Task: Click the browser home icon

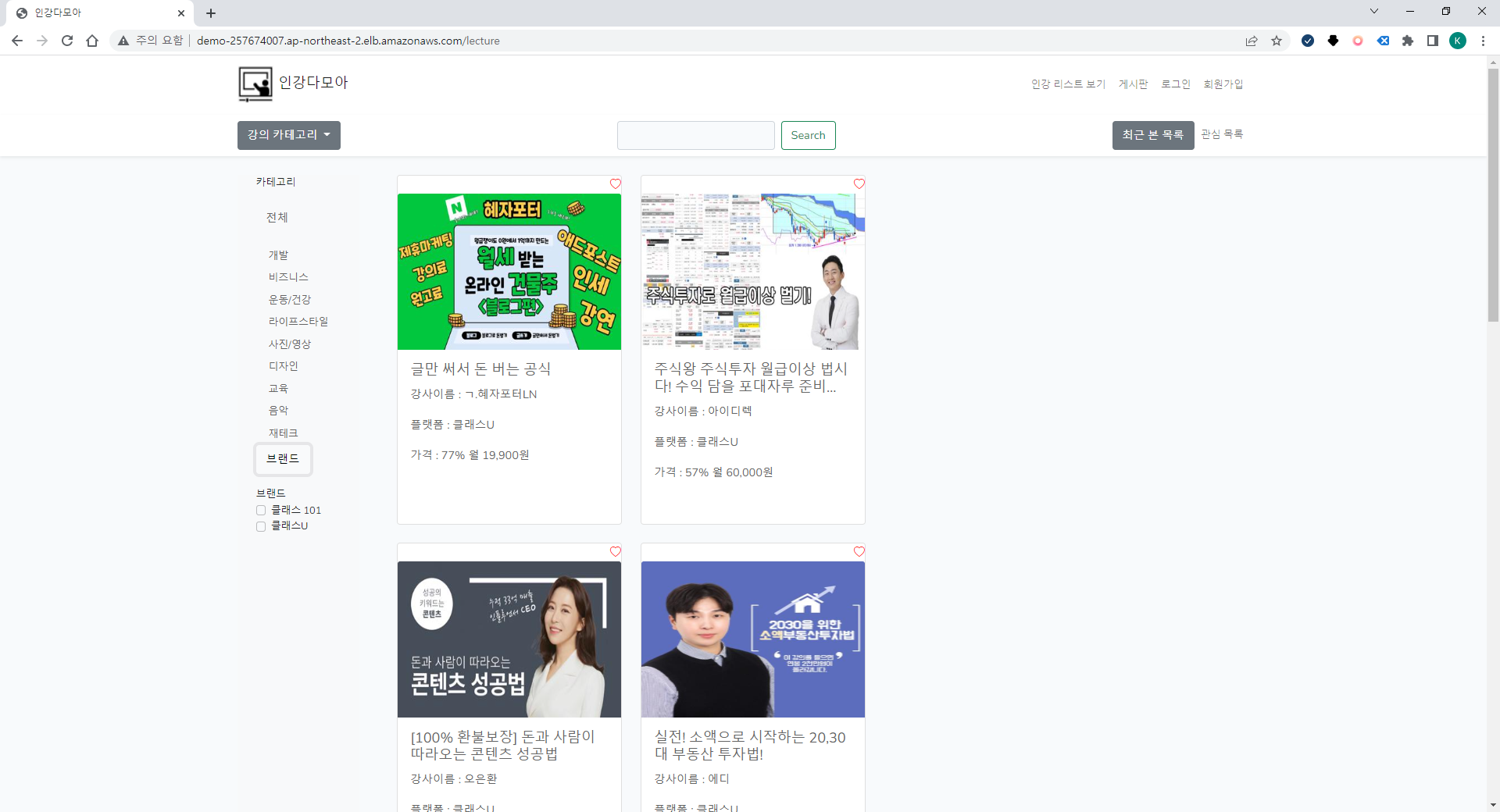Action: [92, 41]
